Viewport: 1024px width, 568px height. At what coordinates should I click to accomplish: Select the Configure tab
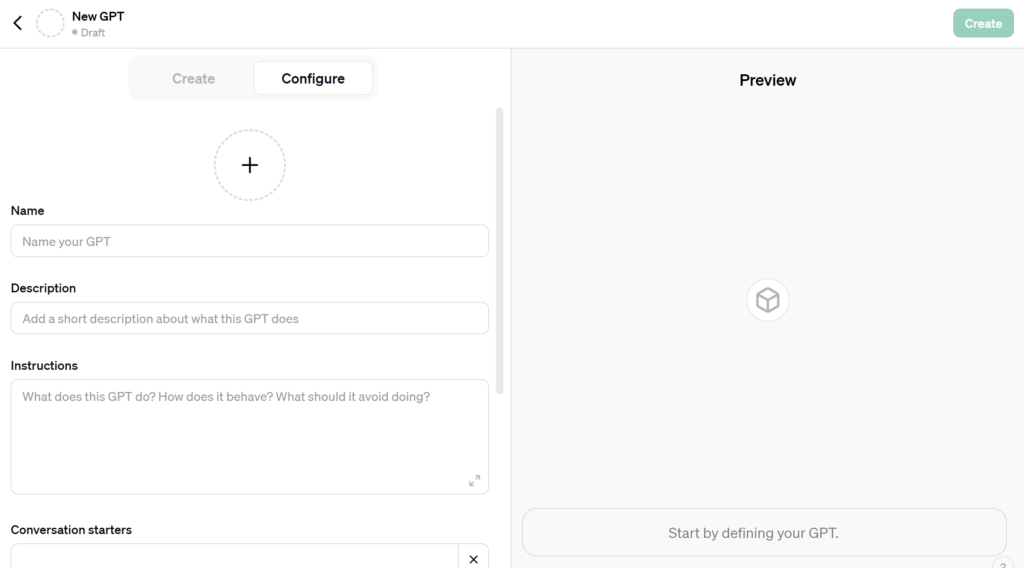[x=313, y=78]
